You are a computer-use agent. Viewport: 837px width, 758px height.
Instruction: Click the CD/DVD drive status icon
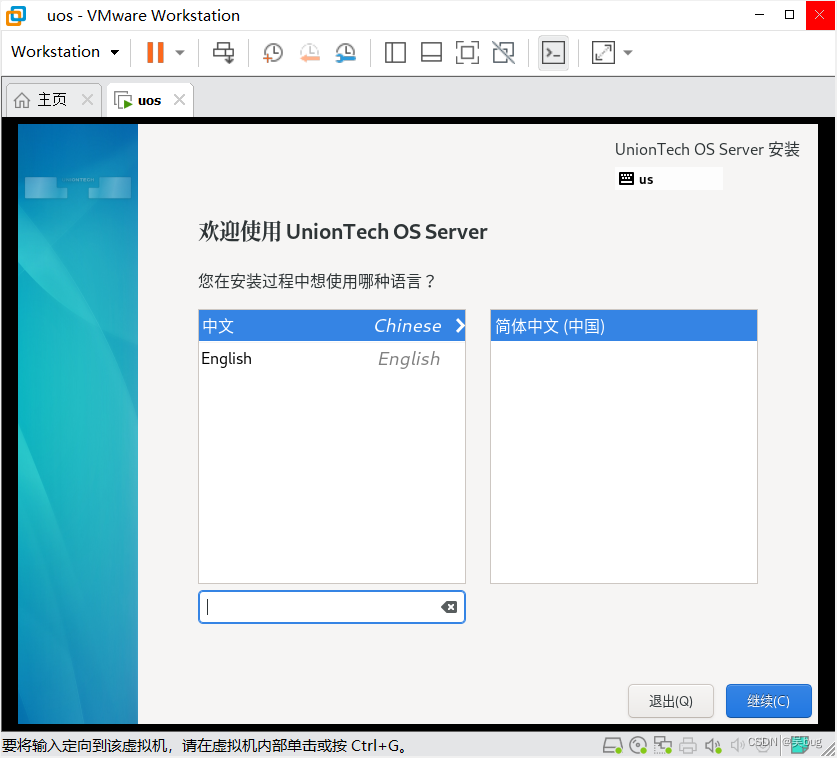[x=638, y=745]
